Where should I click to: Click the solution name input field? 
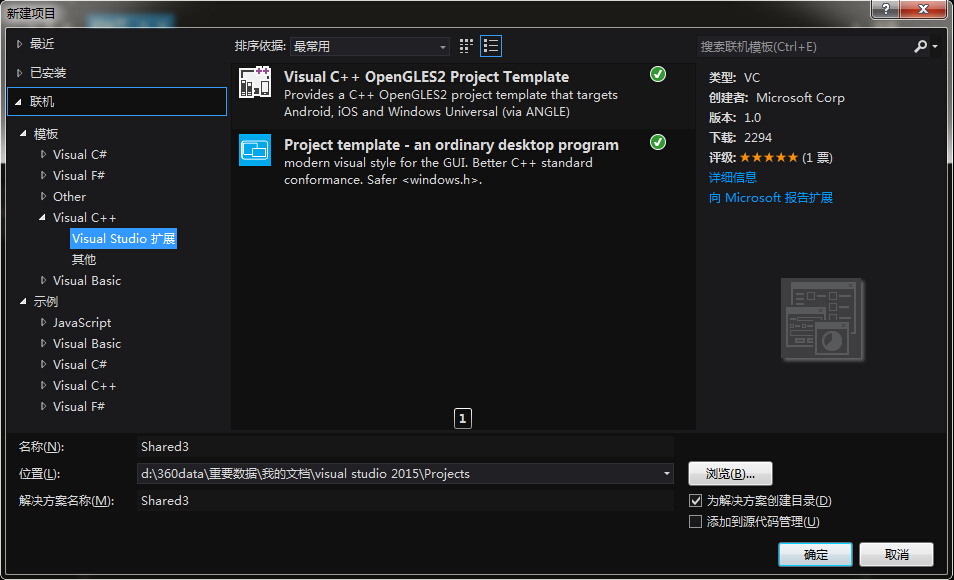pyautogui.click(x=405, y=500)
